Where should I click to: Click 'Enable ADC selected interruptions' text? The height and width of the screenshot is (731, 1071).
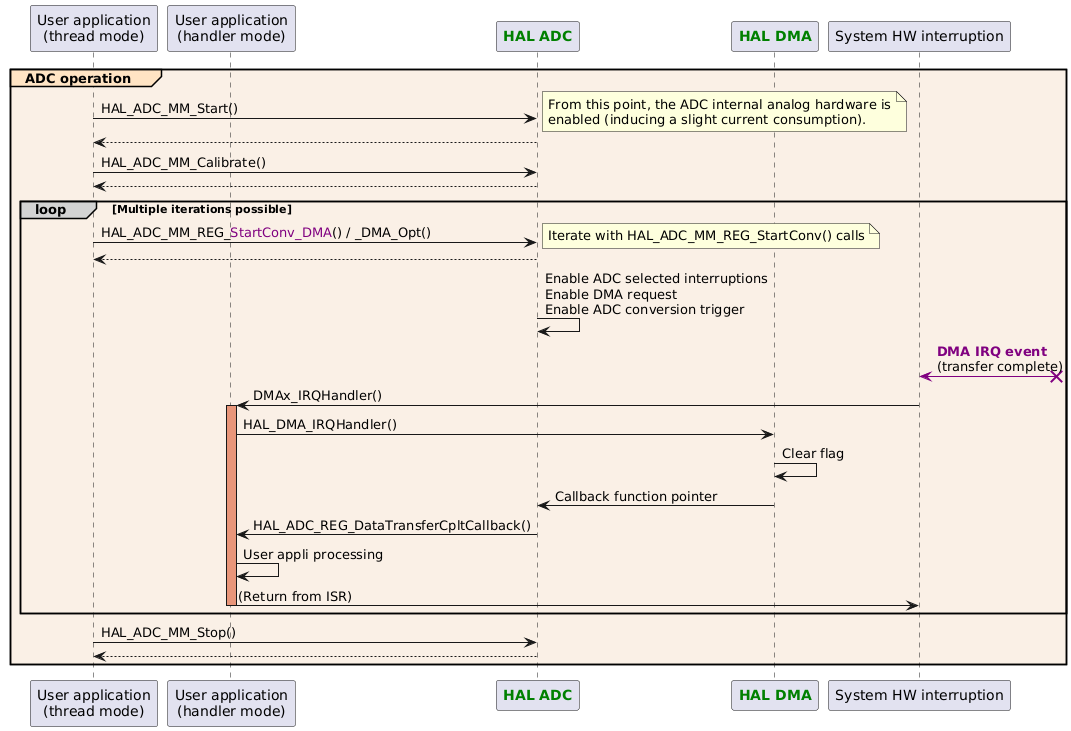(x=656, y=279)
